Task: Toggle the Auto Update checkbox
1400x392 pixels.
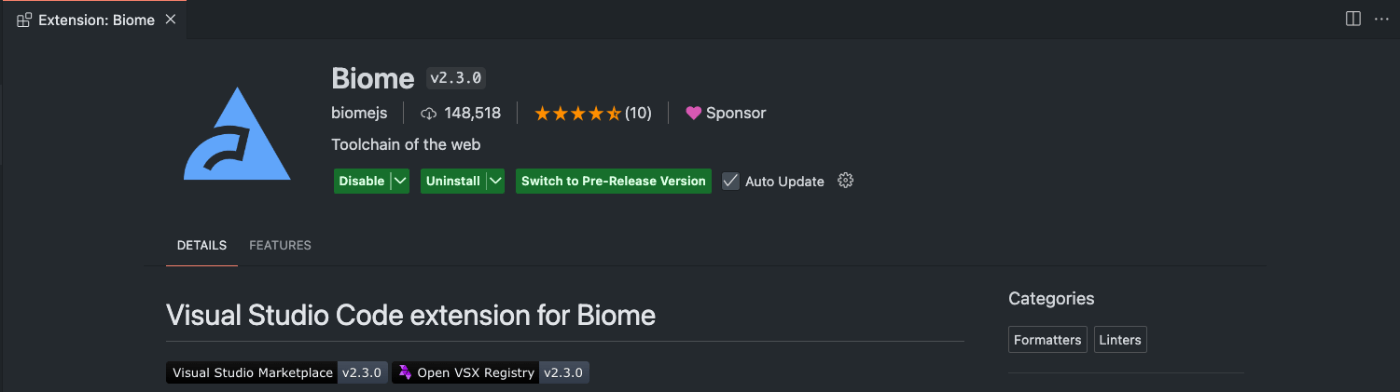Action: (731, 181)
